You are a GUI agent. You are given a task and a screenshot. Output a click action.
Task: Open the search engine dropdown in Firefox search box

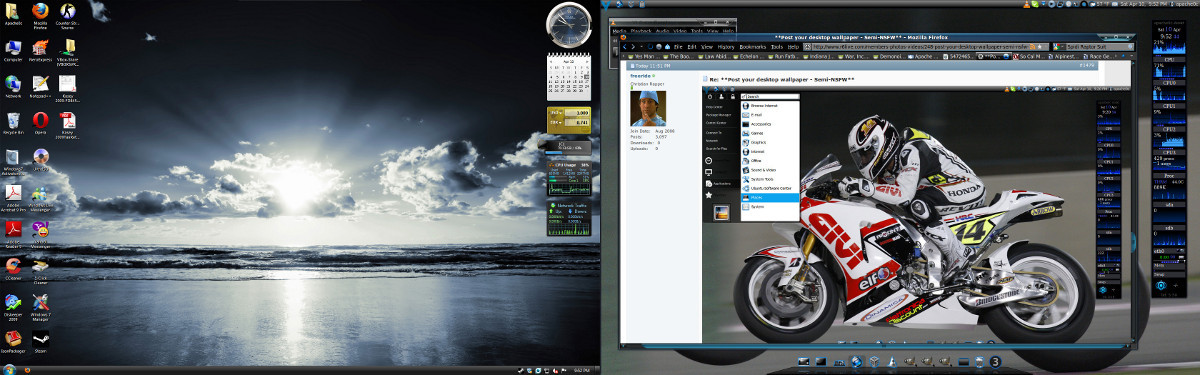(x=1060, y=46)
